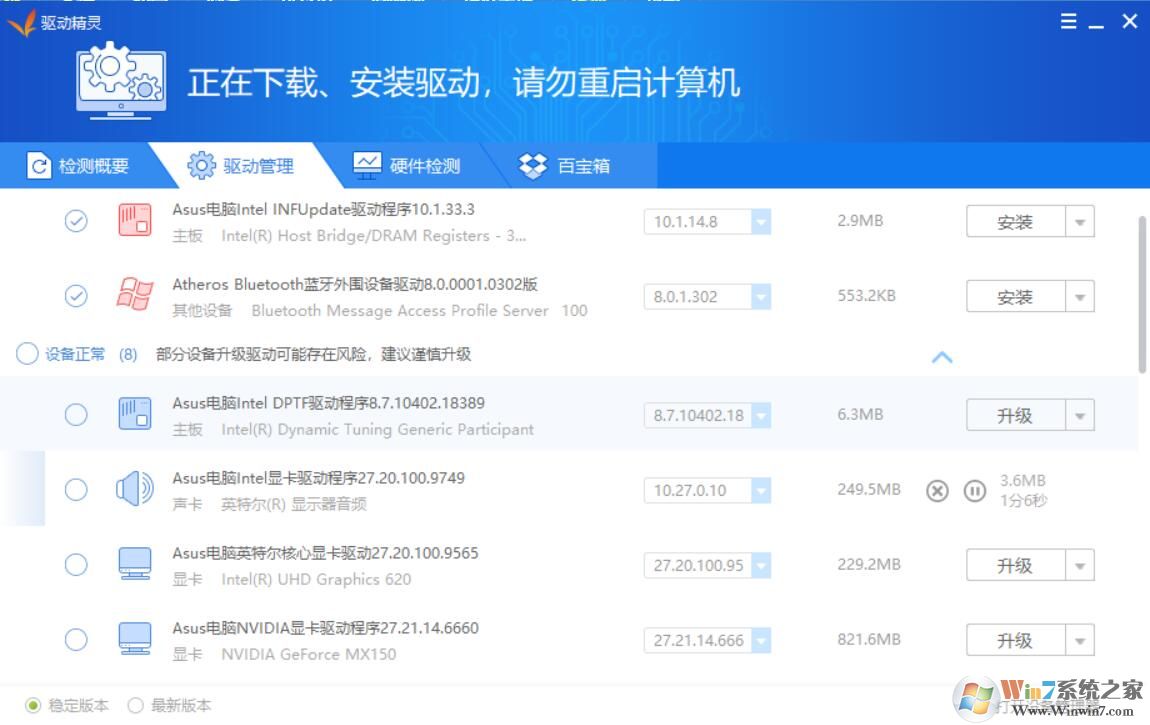
Task: Collapse the 设备正常 section with the chevron
Action: [942, 357]
